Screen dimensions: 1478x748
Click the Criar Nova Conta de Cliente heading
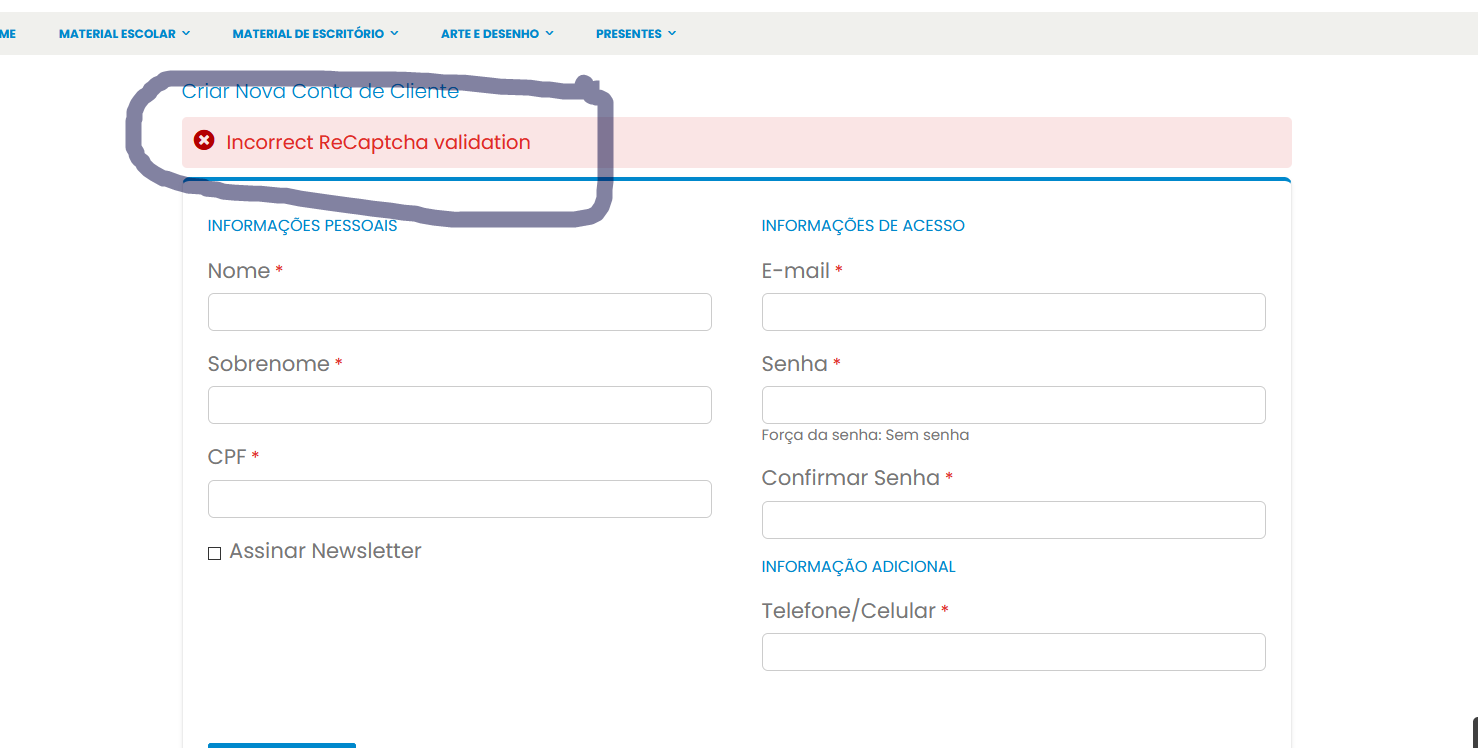pos(320,91)
